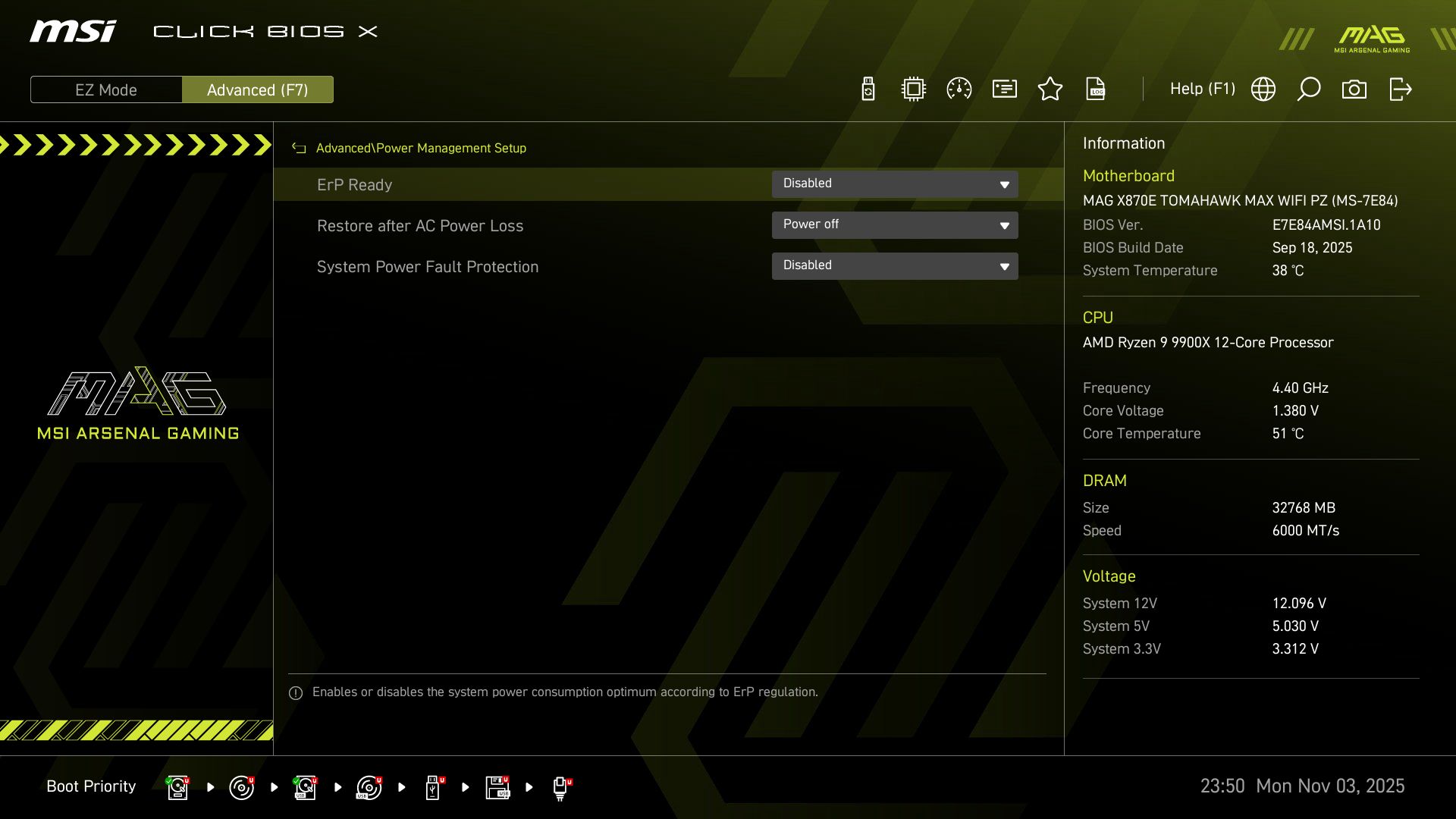Open the Hardware Monitor panel
Image resolution: width=1456 pixels, height=819 pixels.
click(x=913, y=89)
